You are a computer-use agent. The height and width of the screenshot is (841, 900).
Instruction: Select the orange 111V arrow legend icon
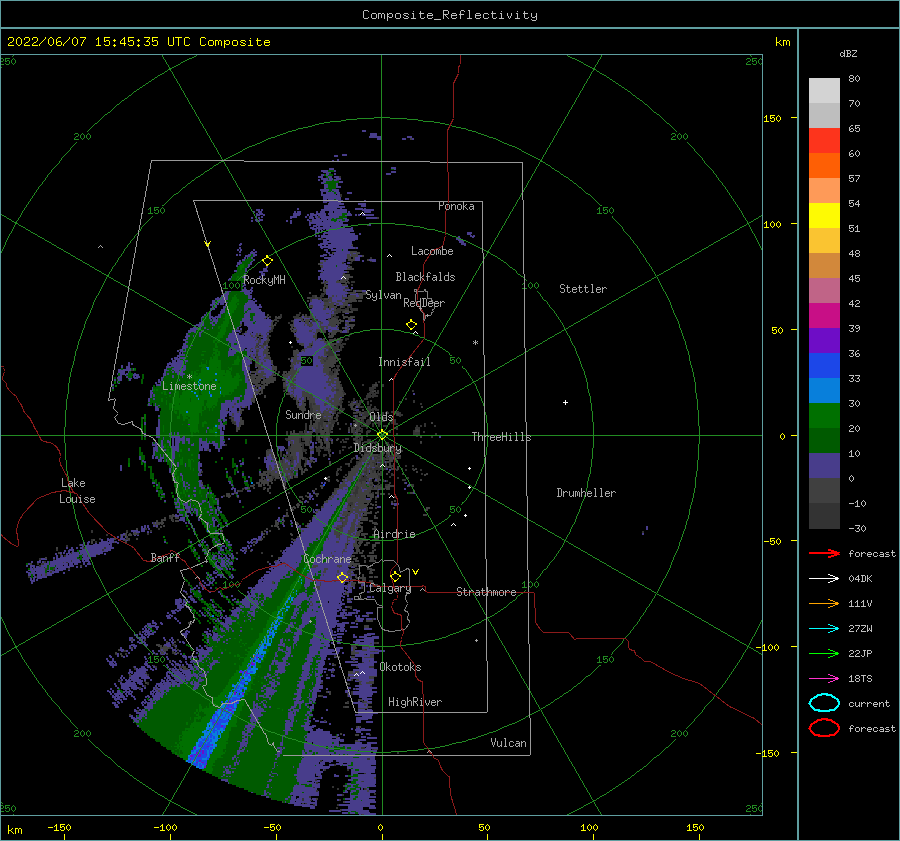(824, 603)
